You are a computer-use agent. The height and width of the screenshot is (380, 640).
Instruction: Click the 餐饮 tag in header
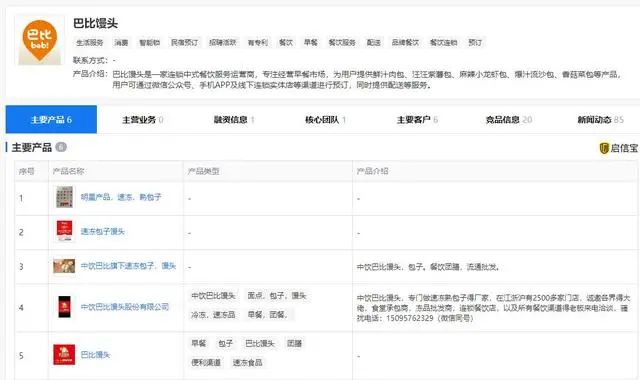[286, 42]
